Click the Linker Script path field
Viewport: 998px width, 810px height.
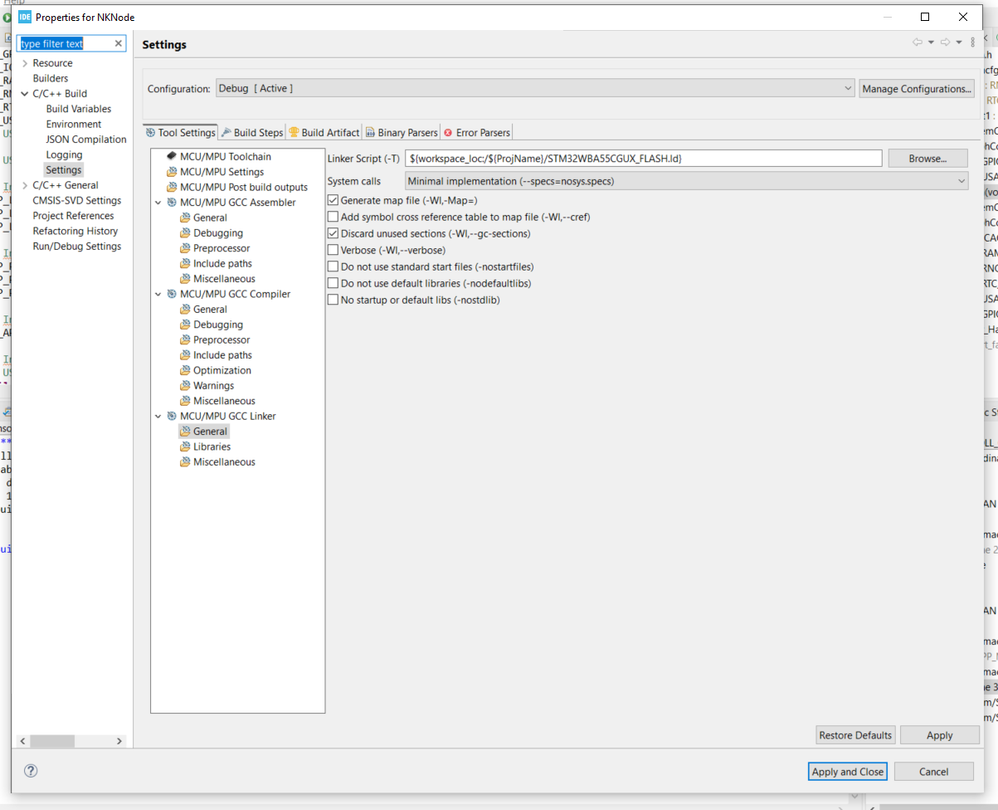(x=643, y=158)
